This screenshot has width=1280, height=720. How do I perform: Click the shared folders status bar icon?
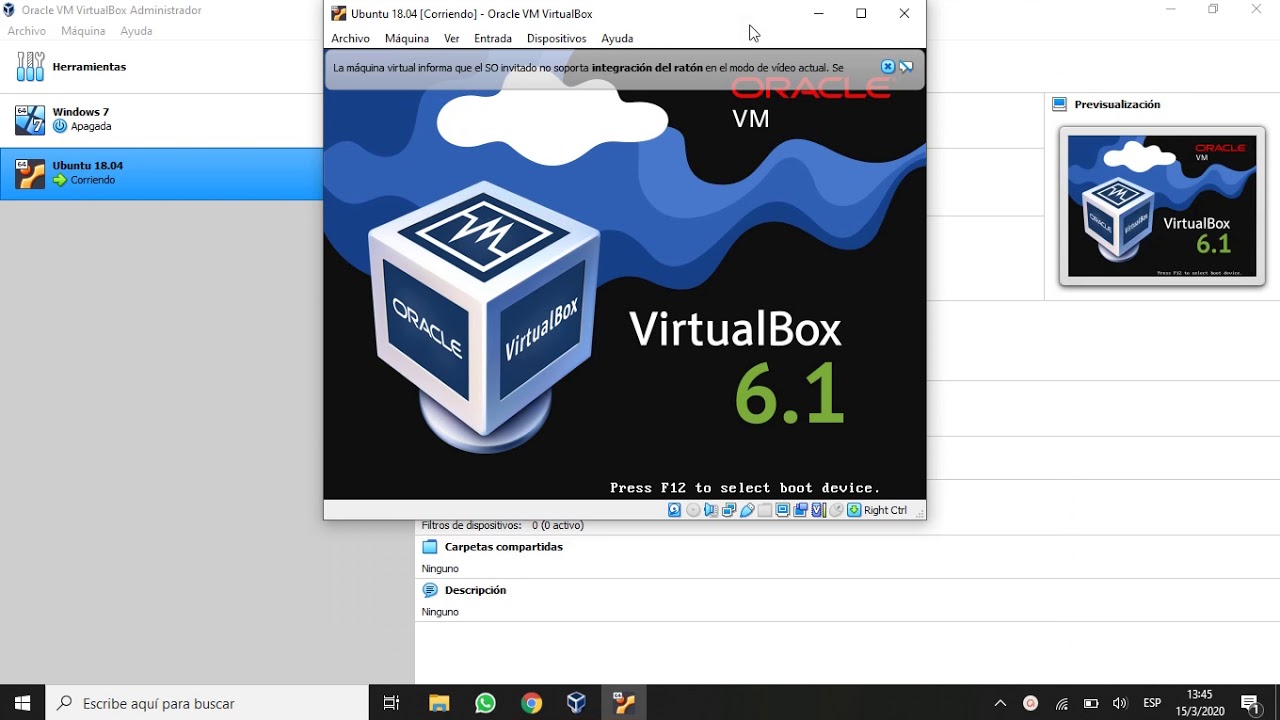pyautogui.click(x=765, y=510)
